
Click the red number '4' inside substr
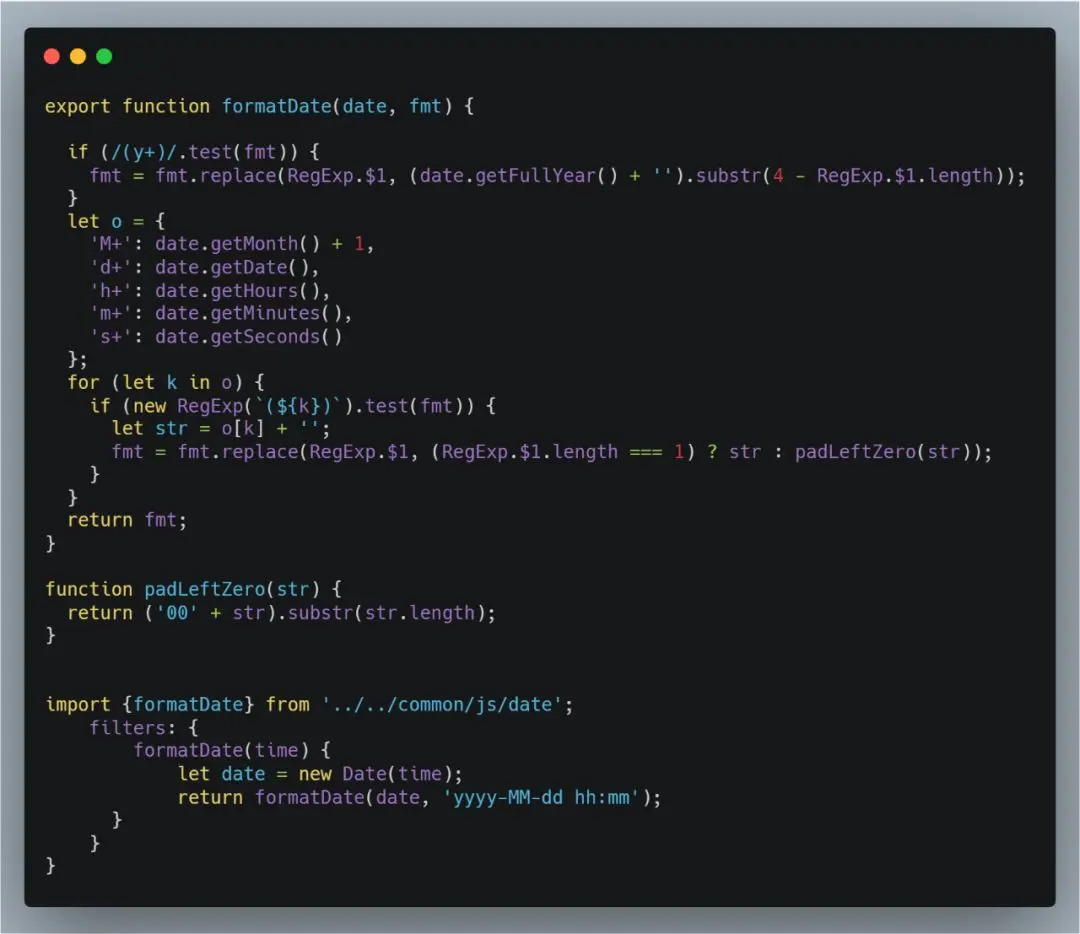click(778, 176)
